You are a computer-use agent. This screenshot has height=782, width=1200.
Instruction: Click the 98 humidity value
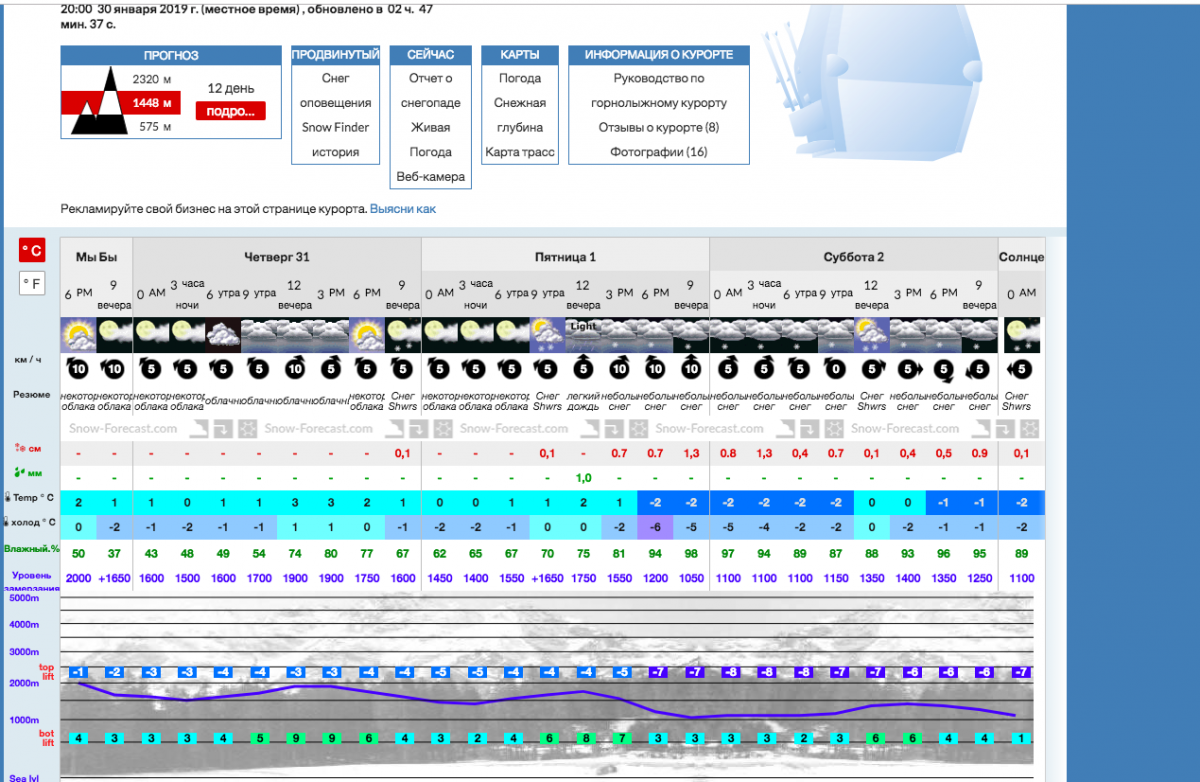point(691,552)
